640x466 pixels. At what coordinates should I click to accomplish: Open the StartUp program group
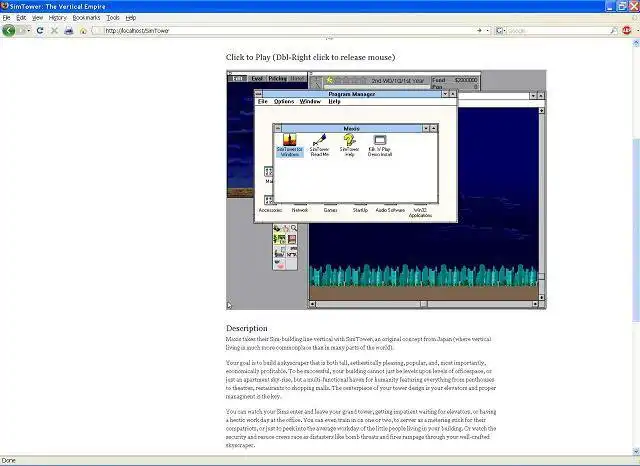[x=360, y=210]
